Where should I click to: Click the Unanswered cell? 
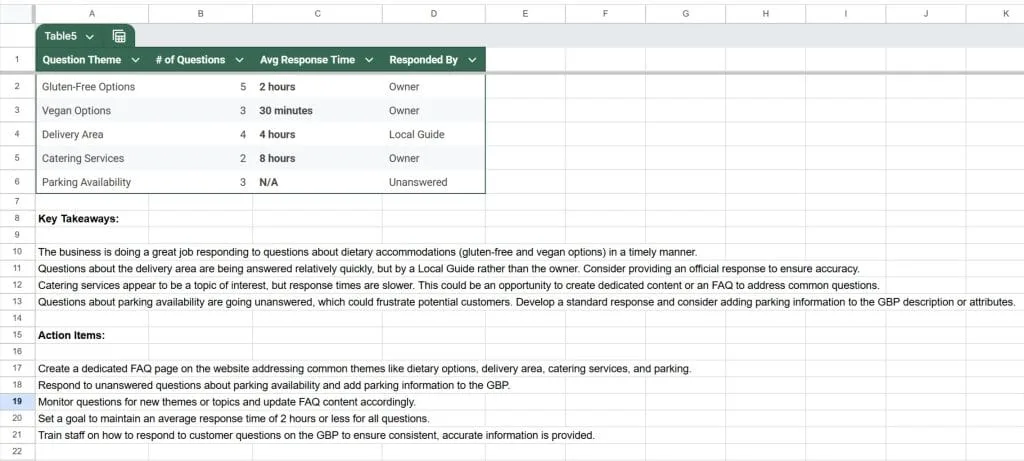point(434,182)
